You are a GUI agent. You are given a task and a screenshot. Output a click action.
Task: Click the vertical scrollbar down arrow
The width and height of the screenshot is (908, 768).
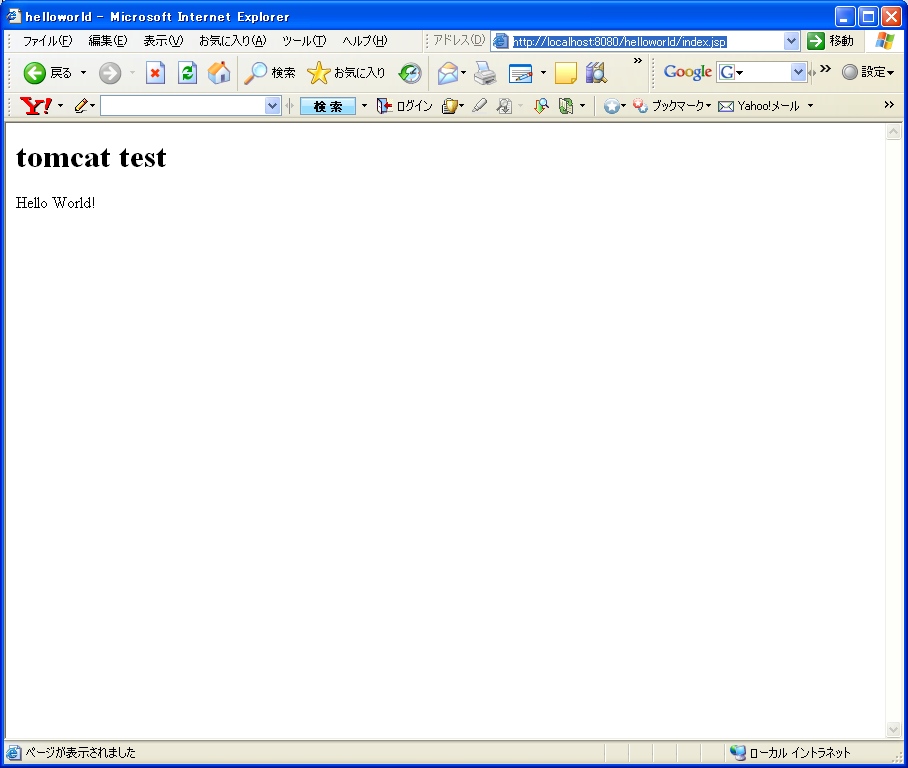pos(894,729)
